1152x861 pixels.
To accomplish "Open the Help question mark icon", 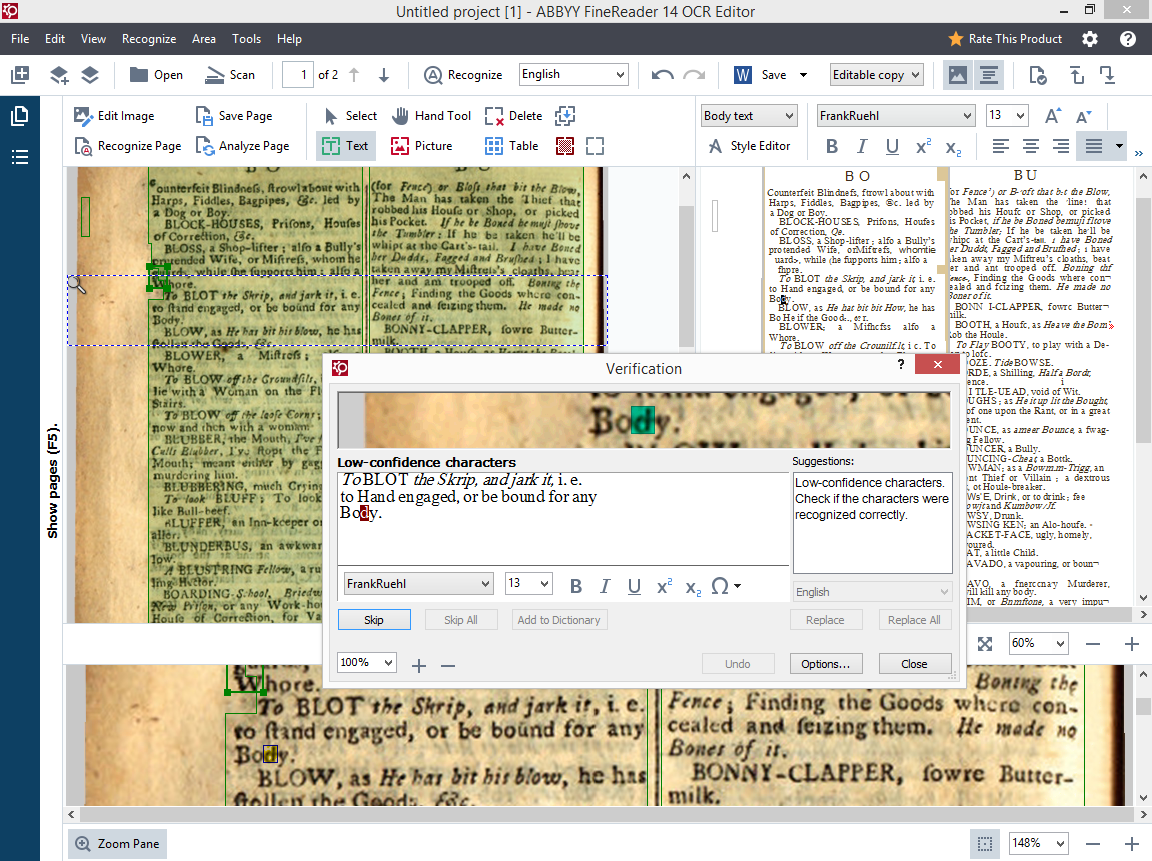I will (x=1128, y=39).
